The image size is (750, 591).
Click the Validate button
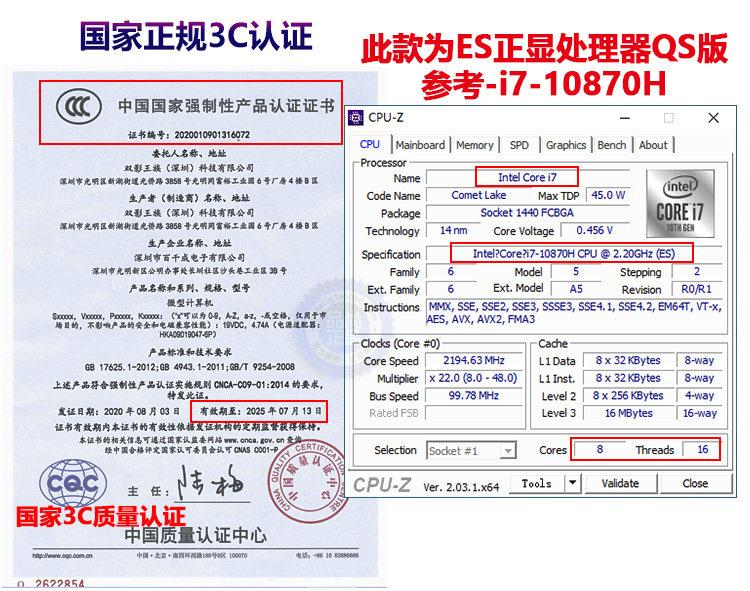click(x=620, y=483)
